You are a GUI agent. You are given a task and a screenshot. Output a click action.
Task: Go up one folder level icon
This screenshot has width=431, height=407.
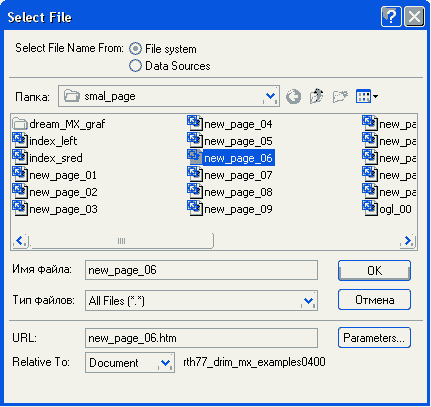point(316,97)
